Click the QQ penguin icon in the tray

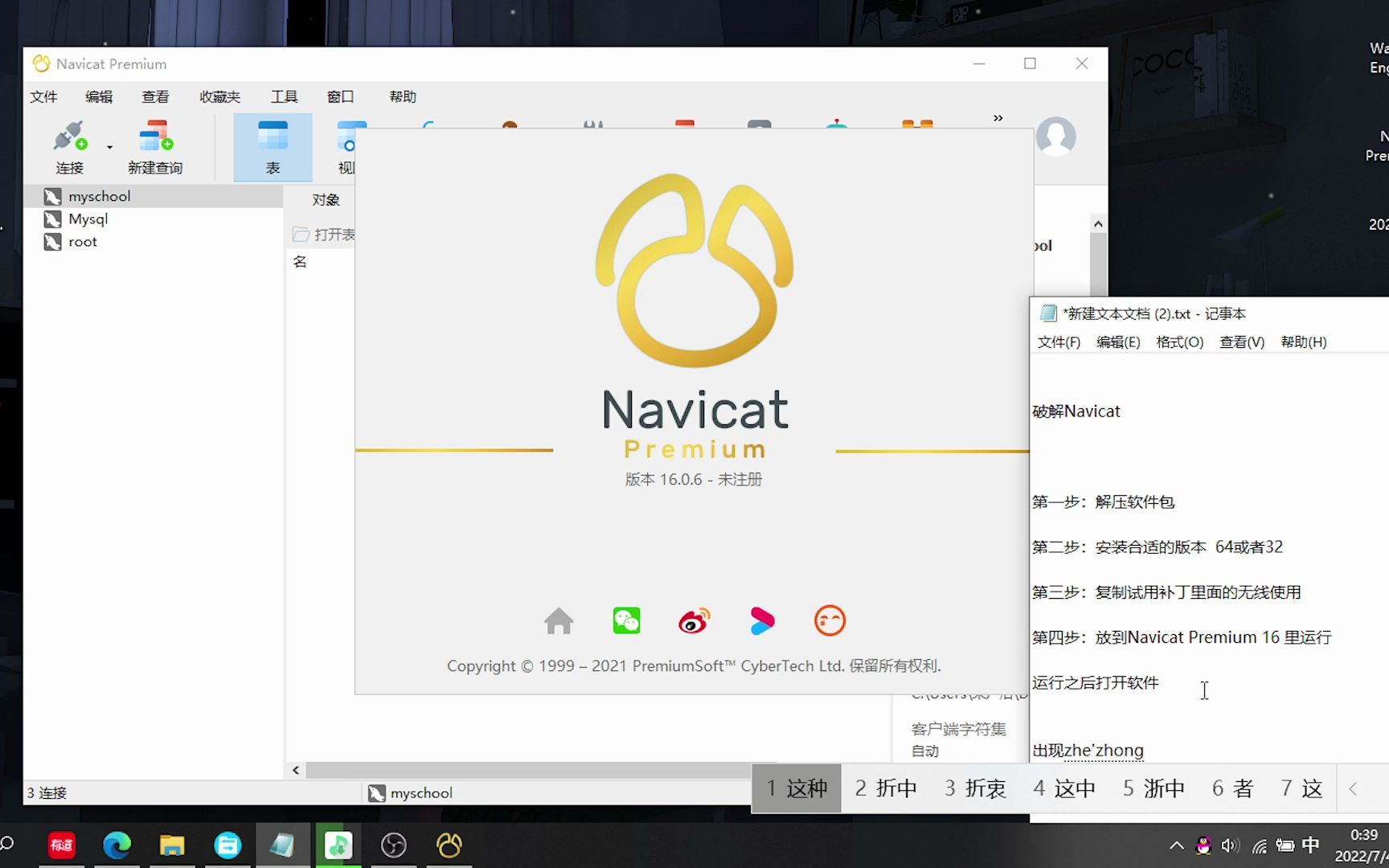pos(1203,845)
